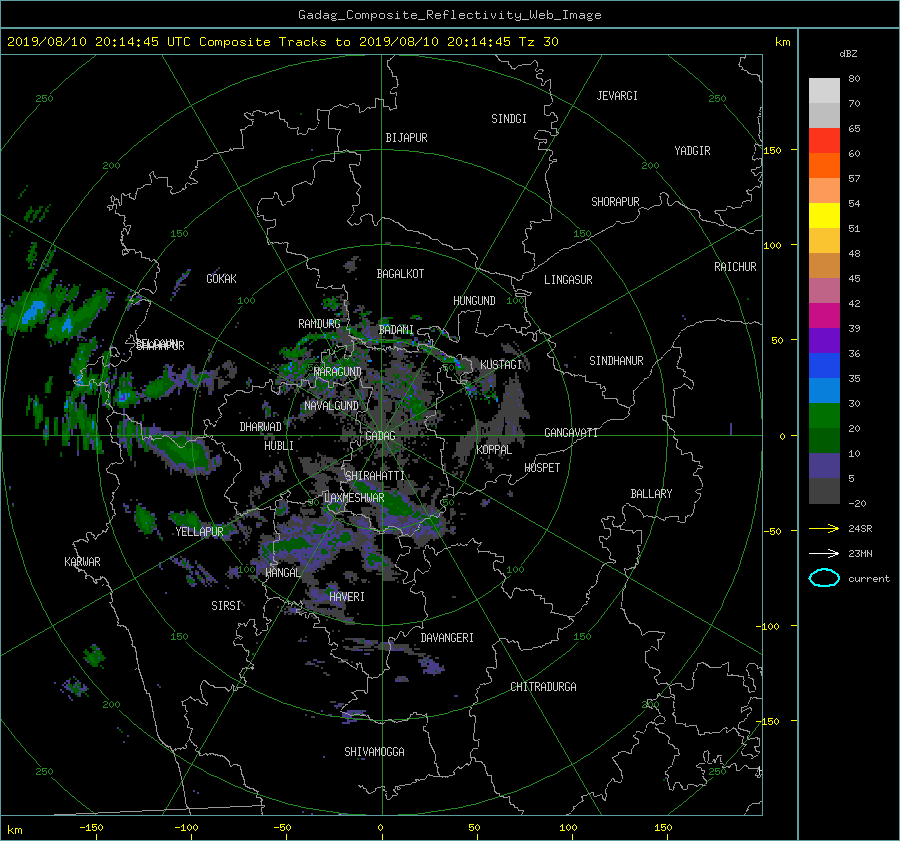Click the cyan current ellipse legend icon
Screen dimensions: 900x841
point(824,578)
